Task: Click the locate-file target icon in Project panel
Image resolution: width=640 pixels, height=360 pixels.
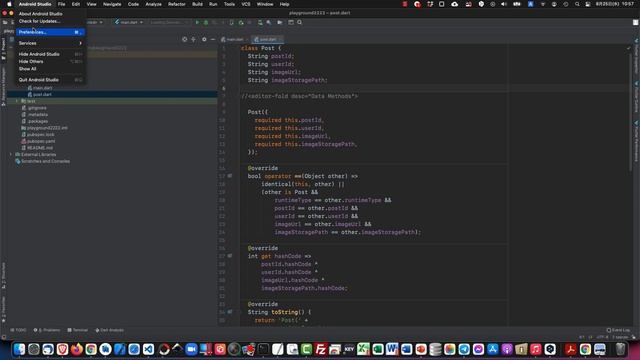Action: point(184,39)
